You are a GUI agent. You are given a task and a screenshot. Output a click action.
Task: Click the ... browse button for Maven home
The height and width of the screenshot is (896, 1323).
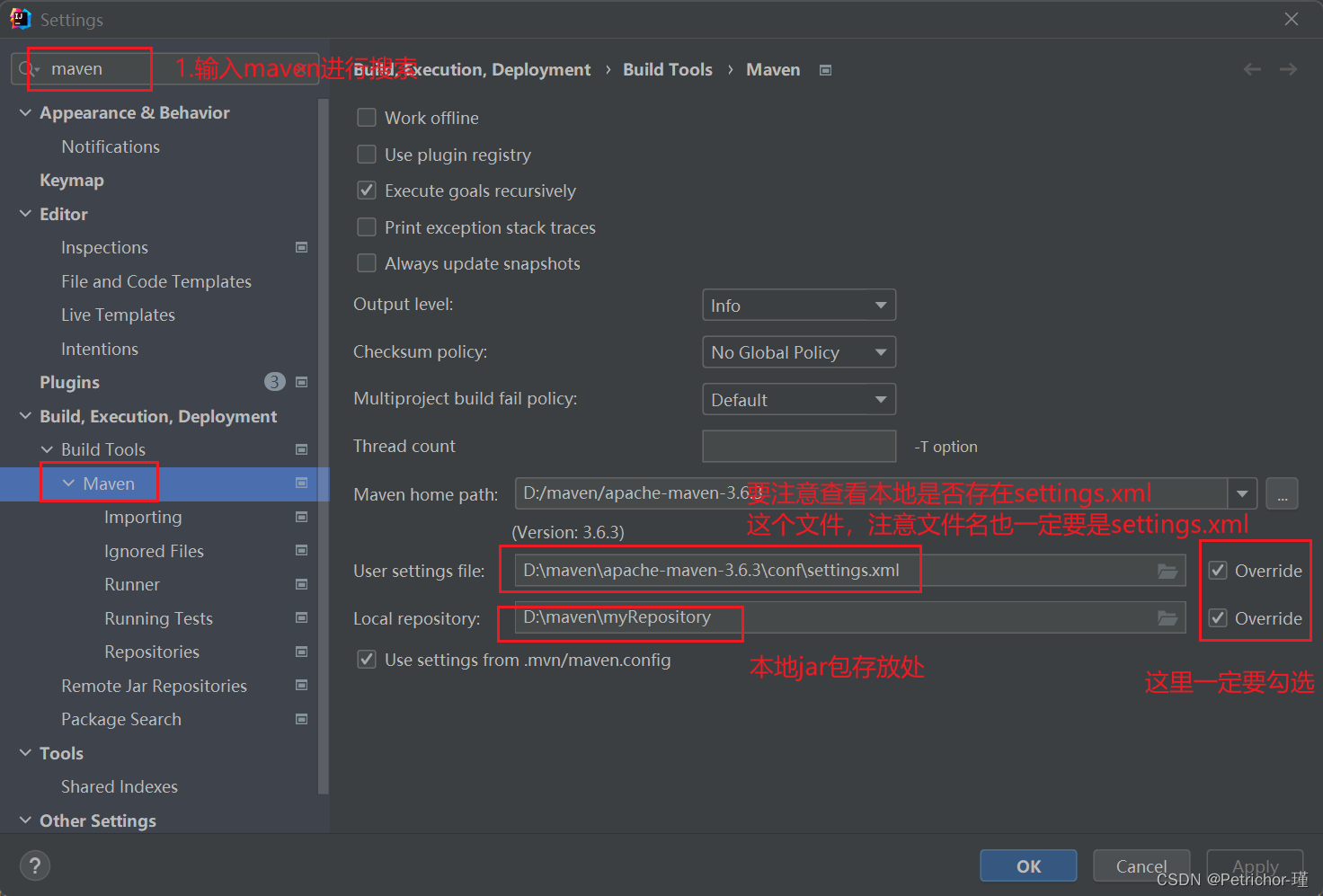(x=1282, y=493)
